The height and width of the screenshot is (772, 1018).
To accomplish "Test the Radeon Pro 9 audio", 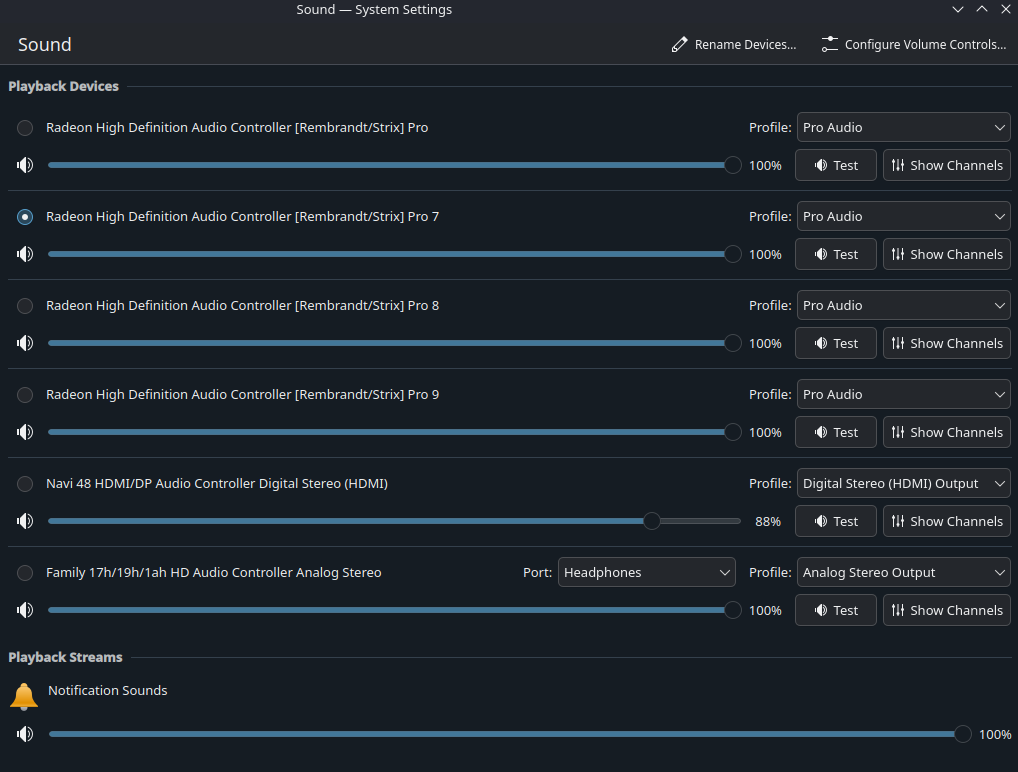I will pyautogui.click(x=836, y=432).
